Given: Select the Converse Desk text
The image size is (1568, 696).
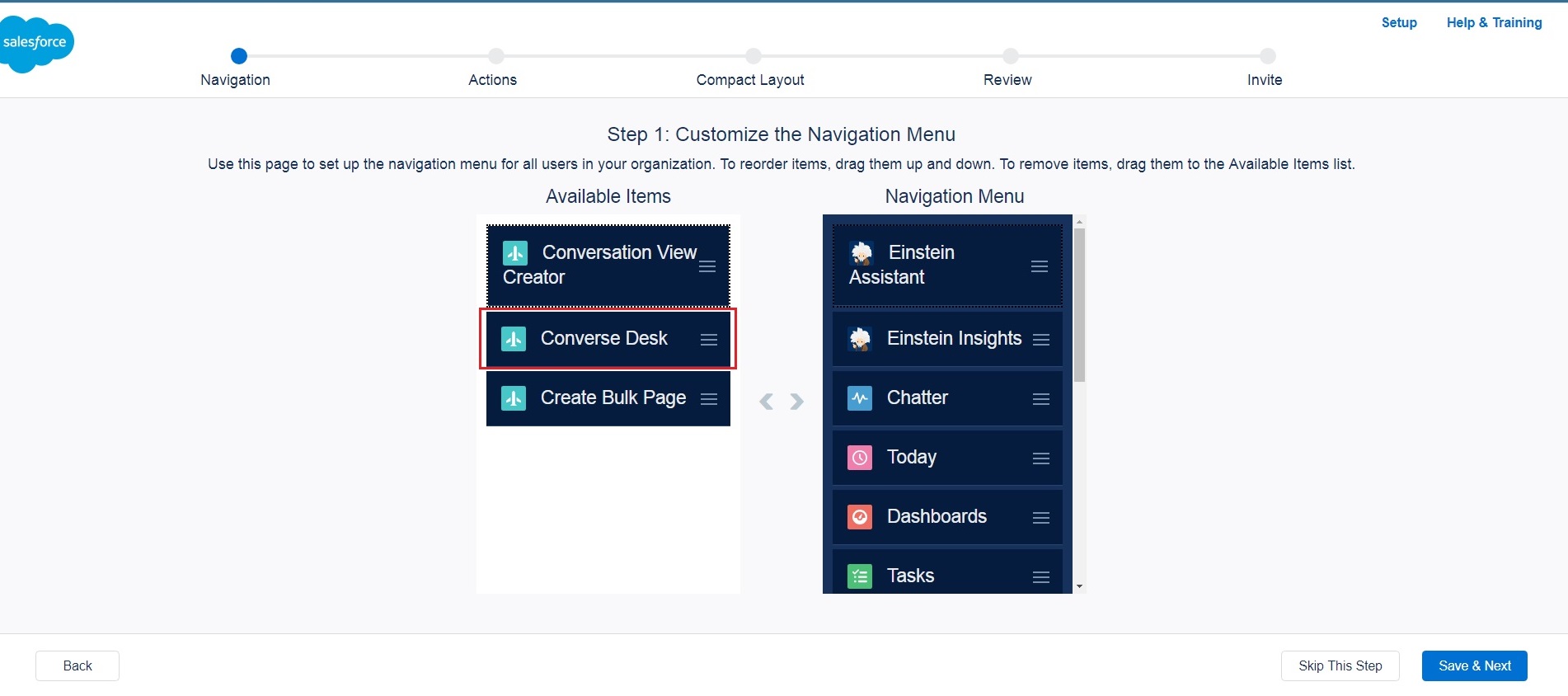Looking at the screenshot, I should (603, 338).
